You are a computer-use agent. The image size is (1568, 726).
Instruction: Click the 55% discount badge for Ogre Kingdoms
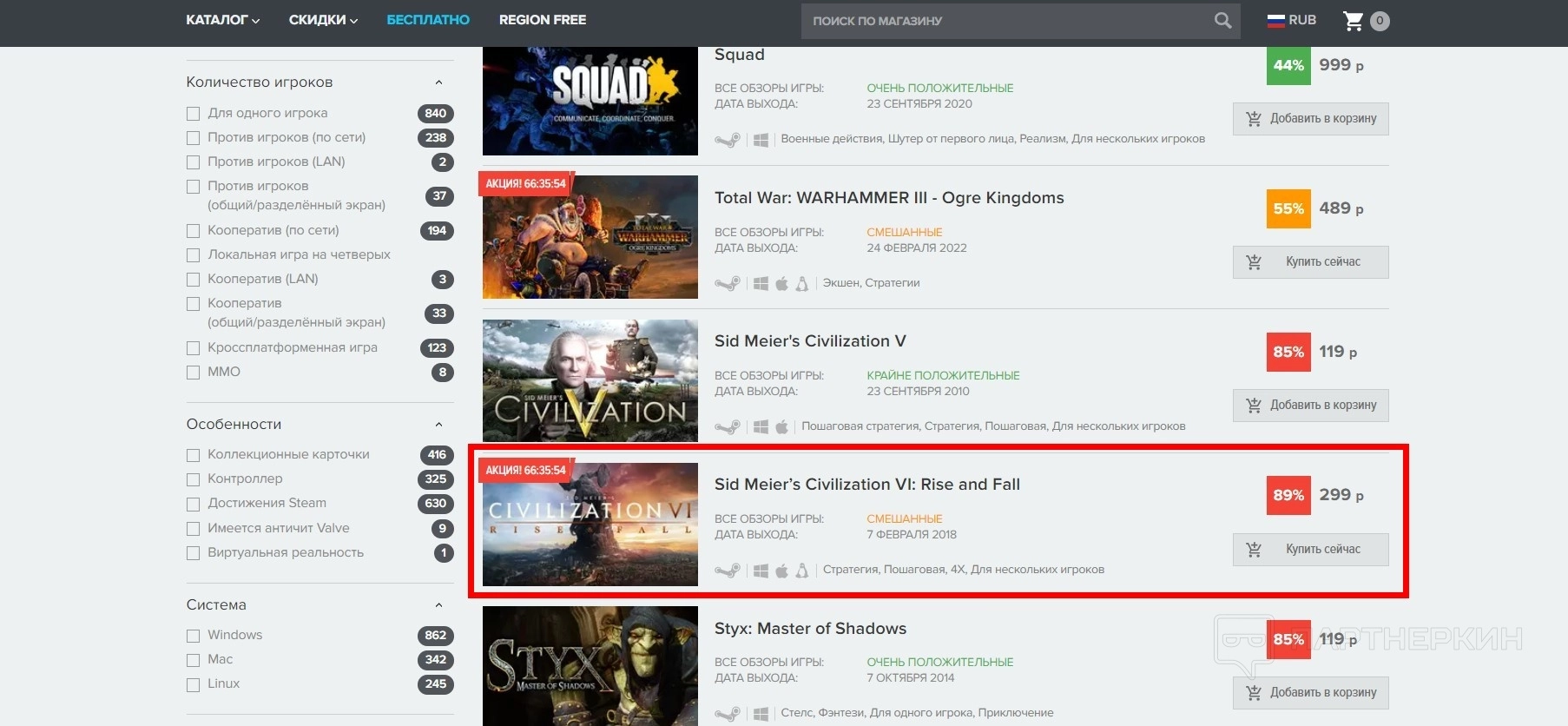[1288, 209]
